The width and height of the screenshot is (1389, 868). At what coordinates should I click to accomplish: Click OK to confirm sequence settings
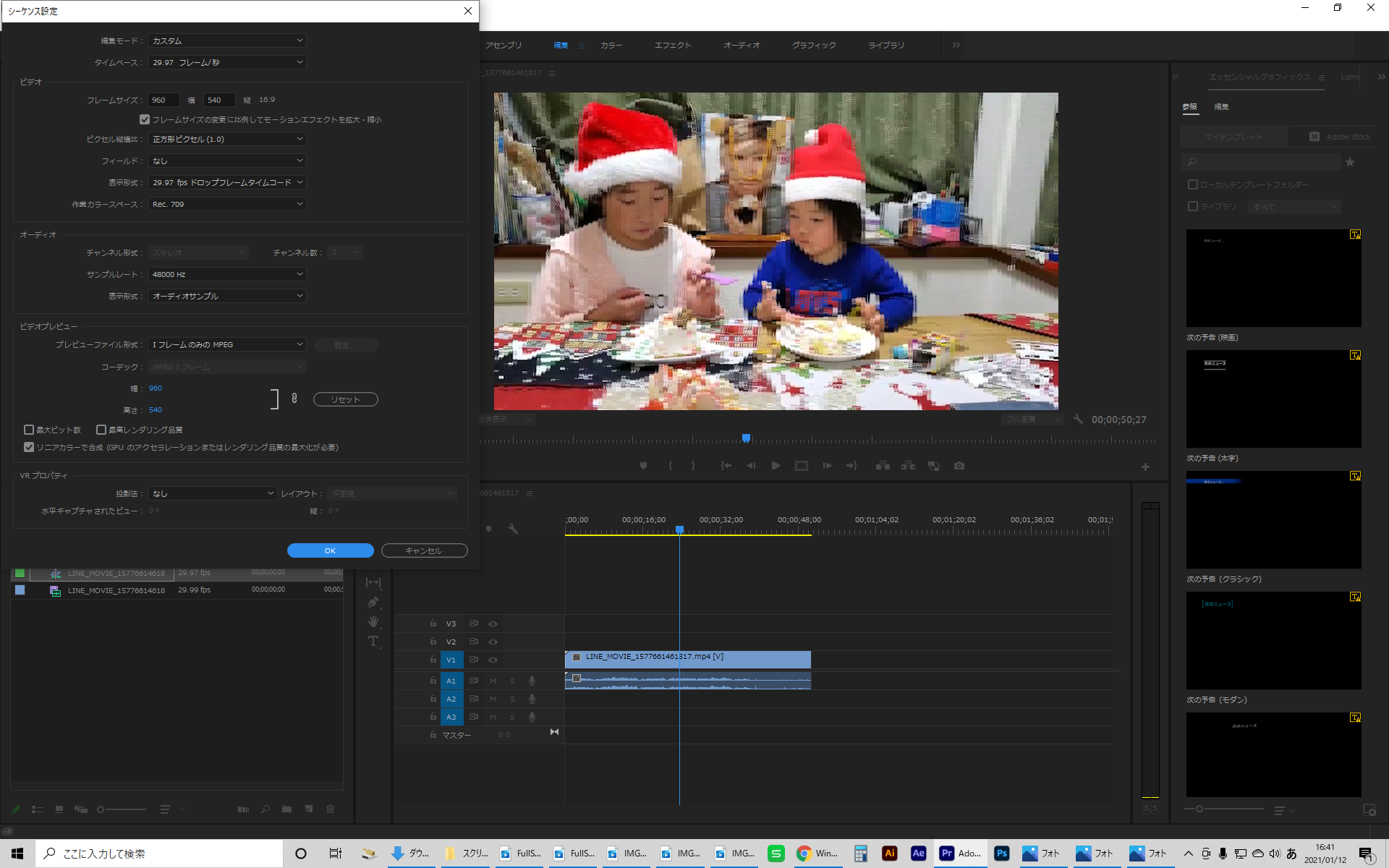coord(330,550)
